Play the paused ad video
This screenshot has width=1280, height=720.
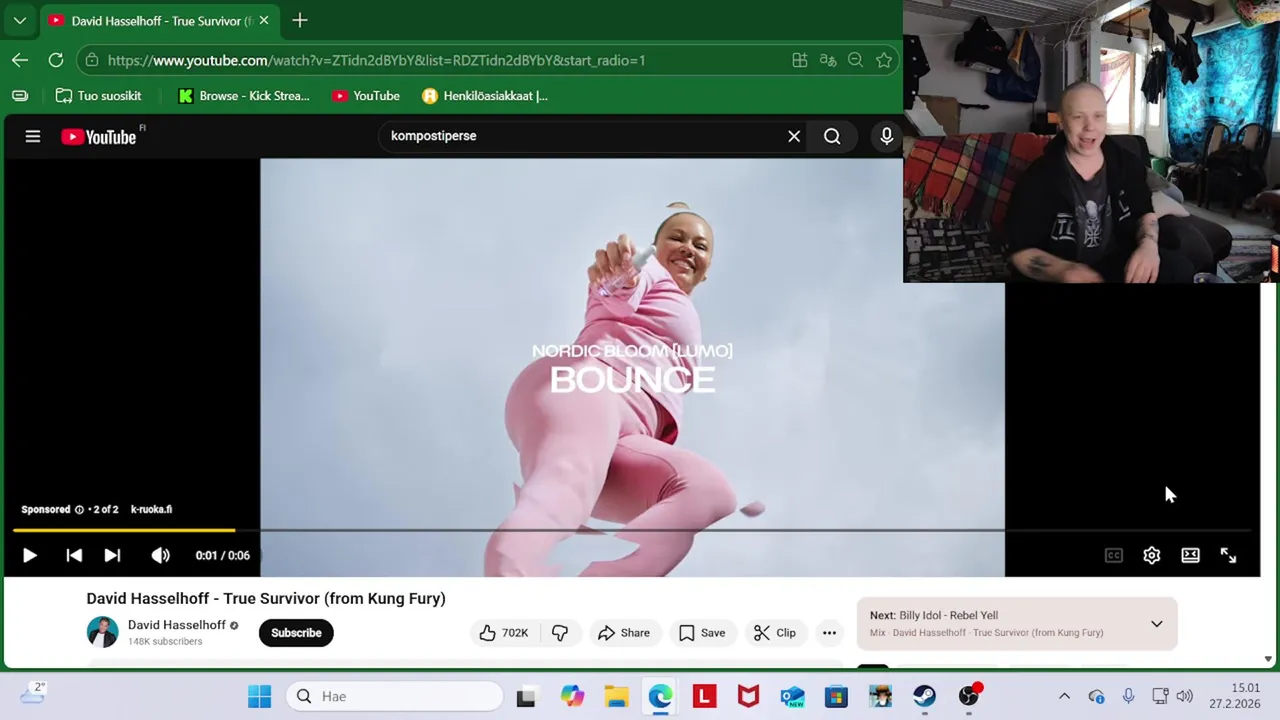click(29, 555)
